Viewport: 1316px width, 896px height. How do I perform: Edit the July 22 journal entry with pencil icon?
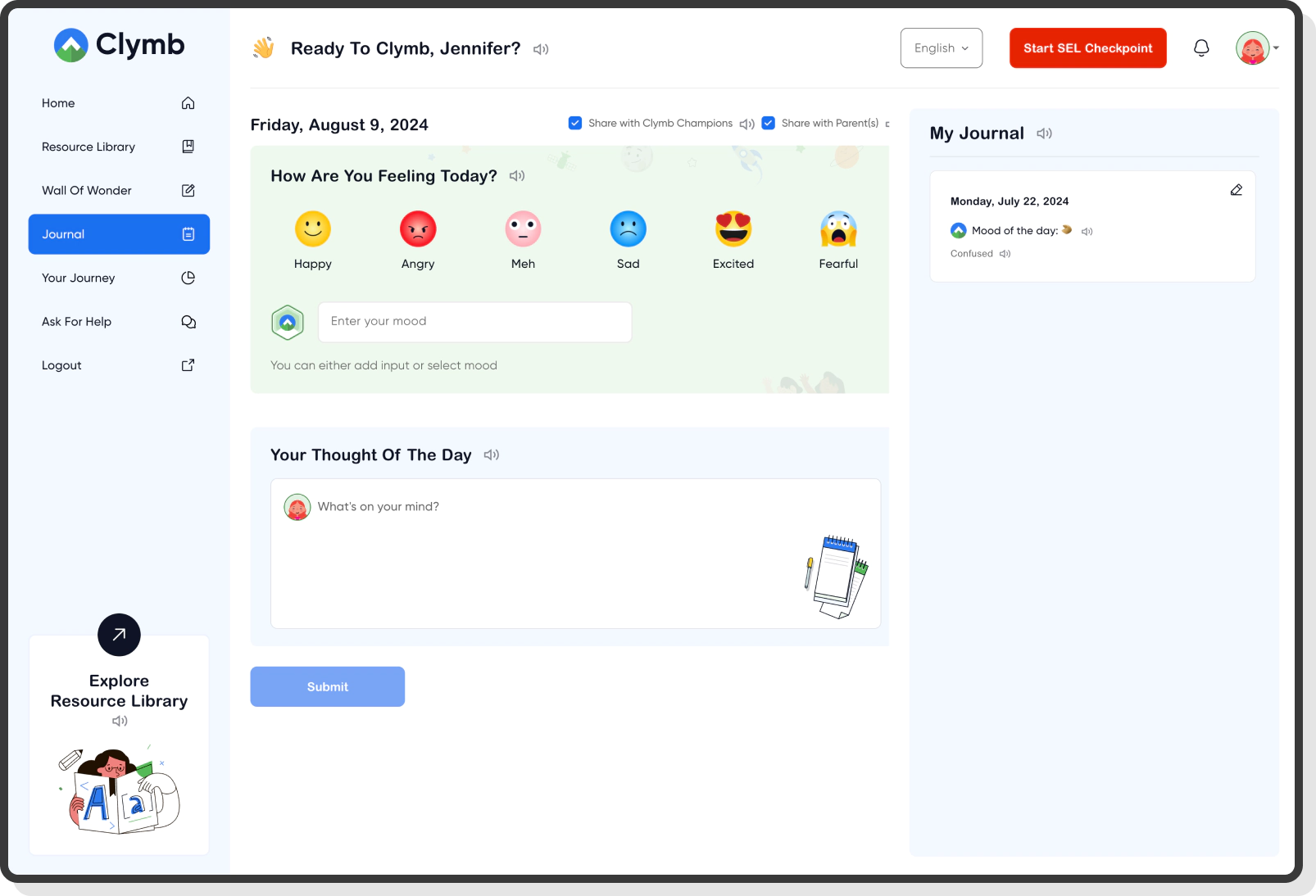pos(1237,189)
